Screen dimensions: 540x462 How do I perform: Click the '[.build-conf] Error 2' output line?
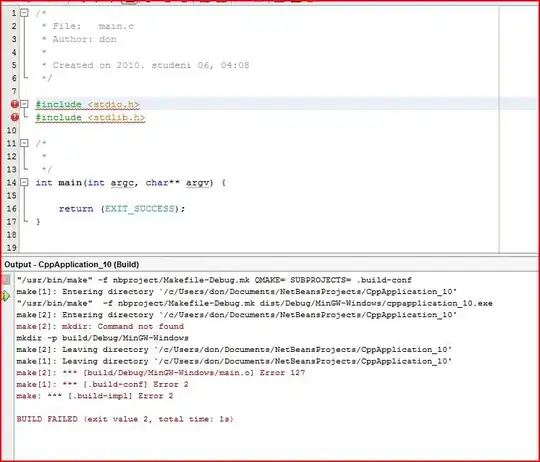tap(102, 385)
